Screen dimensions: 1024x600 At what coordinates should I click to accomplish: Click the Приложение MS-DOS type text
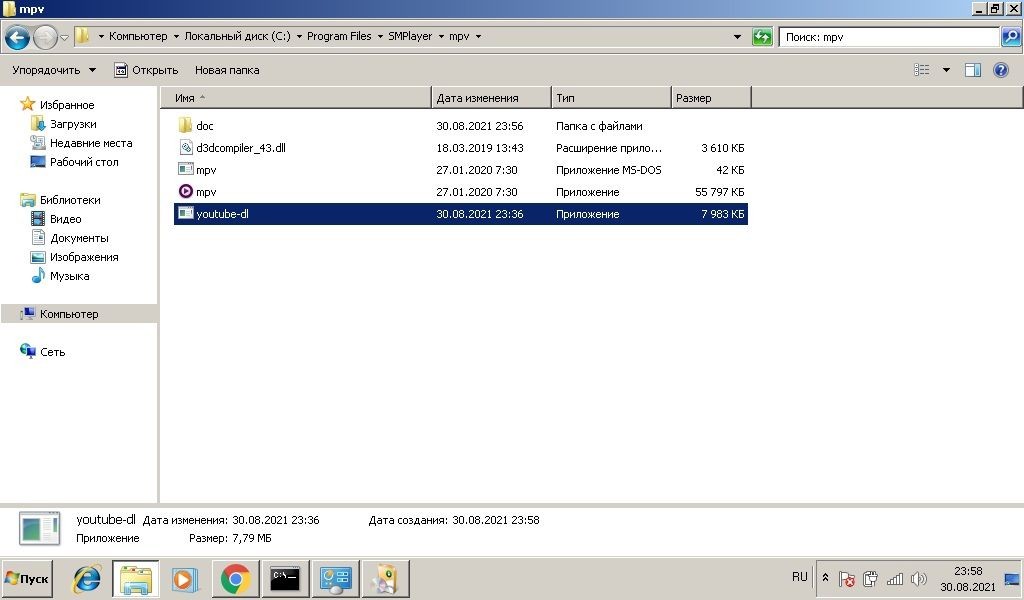coord(609,170)
